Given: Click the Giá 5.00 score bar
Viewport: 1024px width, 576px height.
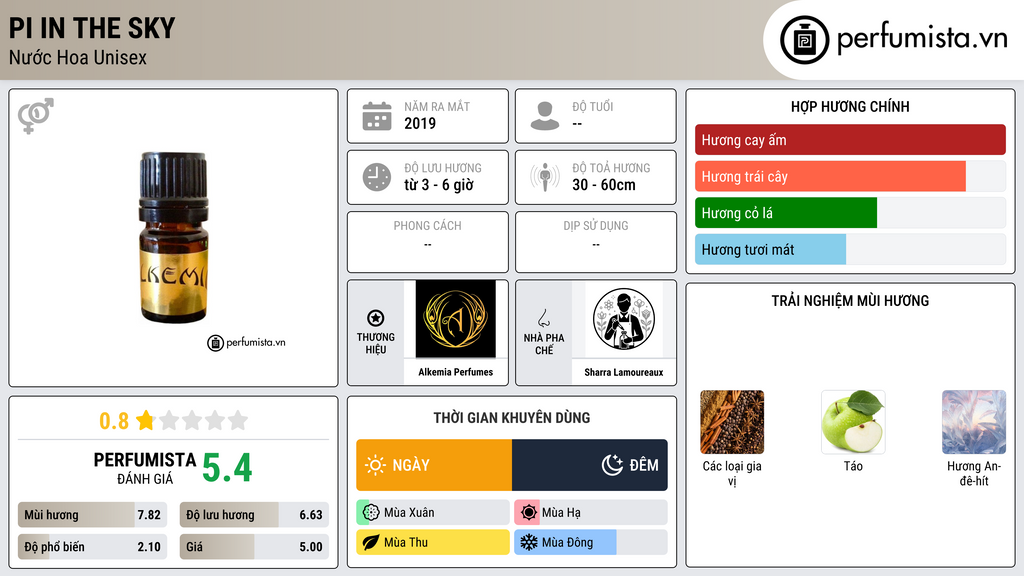Looking at the screenshot, I should tap(254, 547).
